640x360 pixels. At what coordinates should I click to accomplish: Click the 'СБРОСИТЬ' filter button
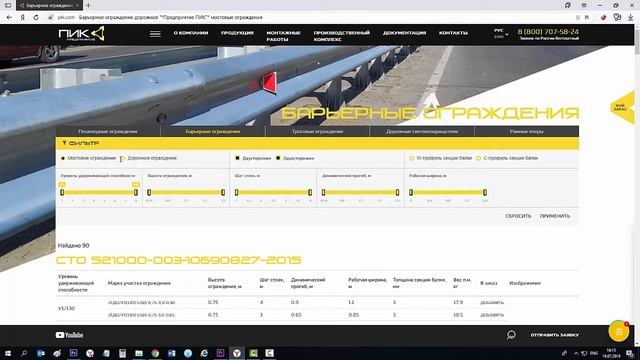[x=518, y=216]
